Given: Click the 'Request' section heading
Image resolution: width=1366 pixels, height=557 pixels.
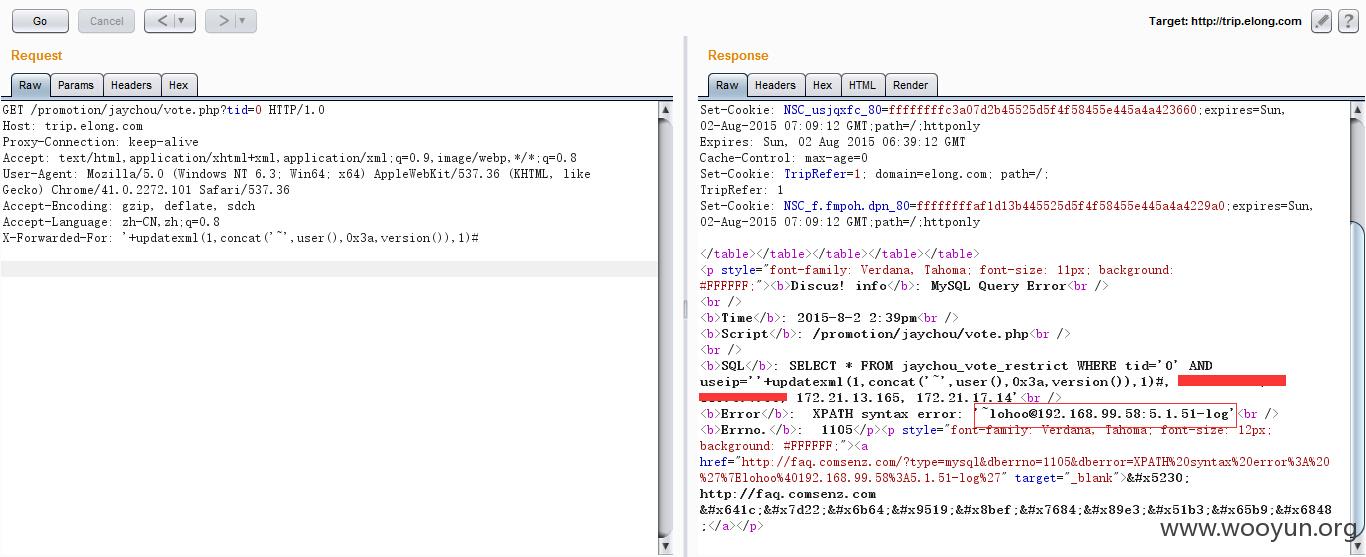Looking at the screenshot, I should (36, 56).
